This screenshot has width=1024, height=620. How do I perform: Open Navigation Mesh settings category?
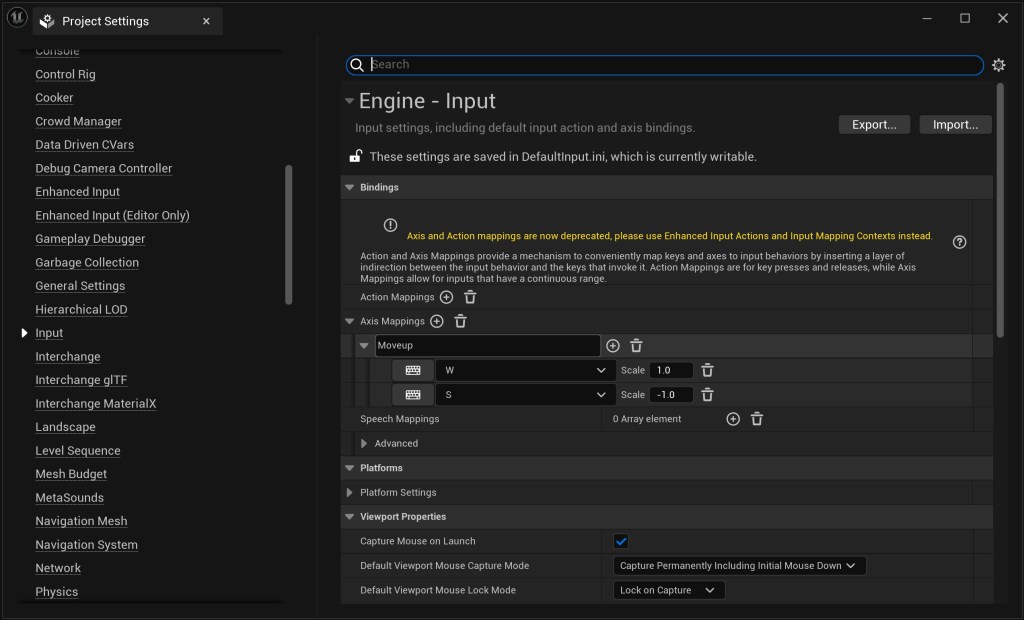(x=81, y=521)
